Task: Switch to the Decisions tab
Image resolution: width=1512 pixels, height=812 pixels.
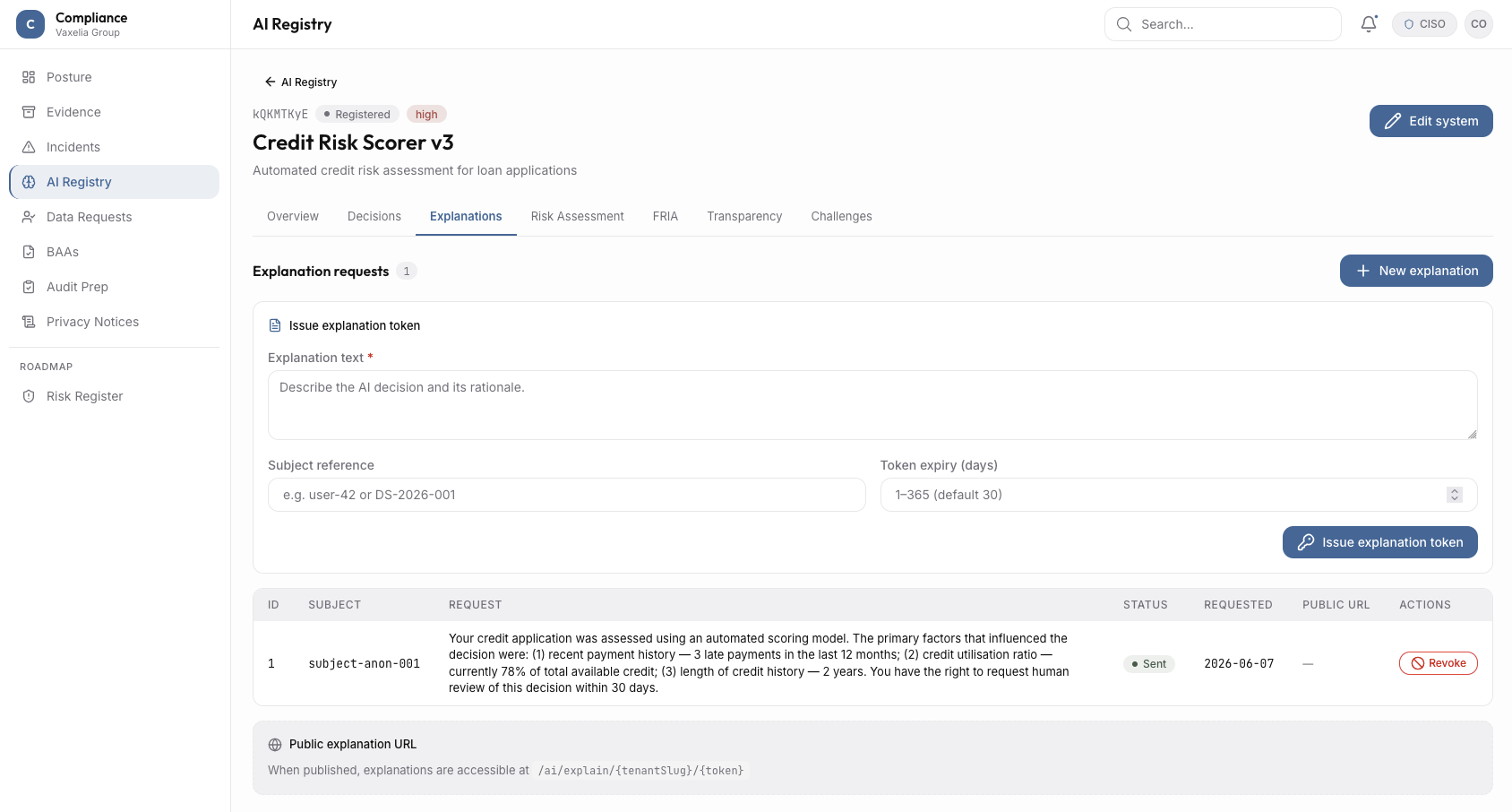Action: click(374, 216)
